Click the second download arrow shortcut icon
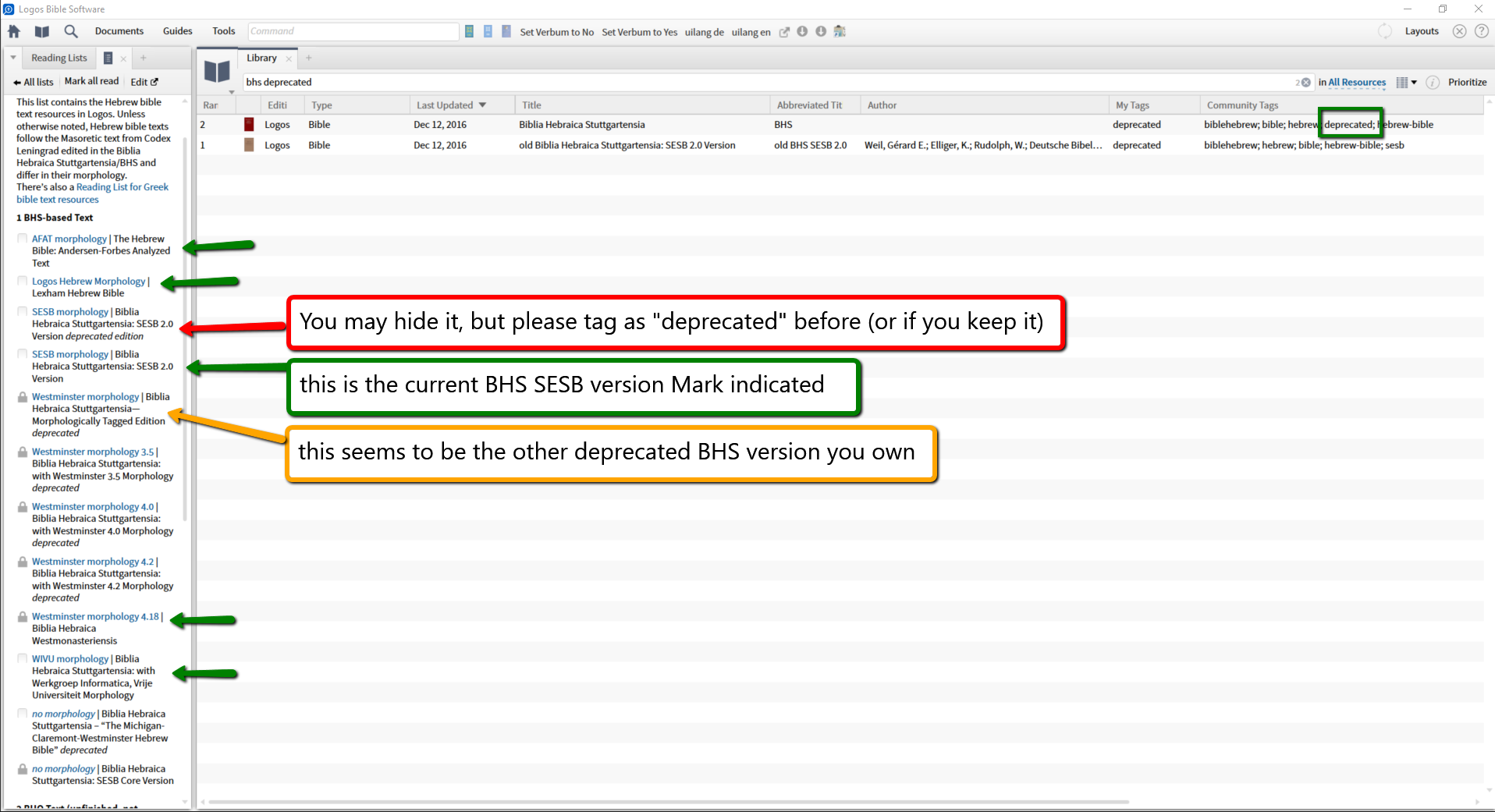 tap(821, 31)
